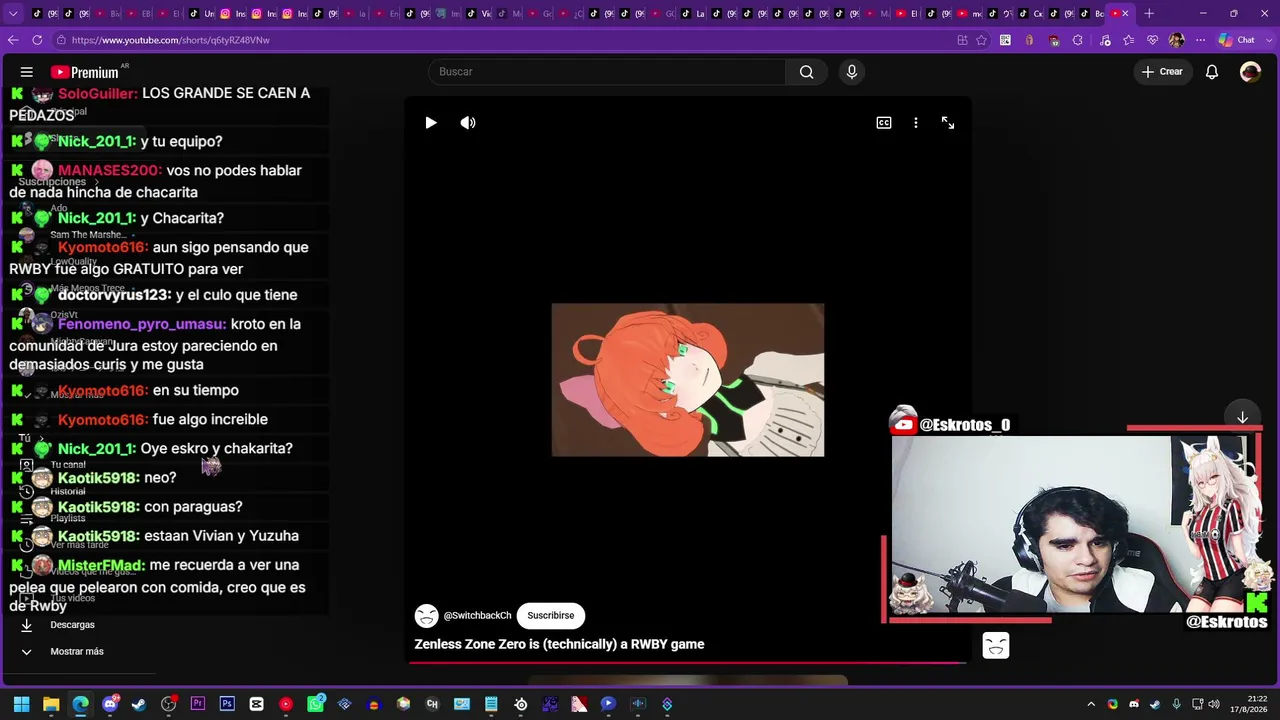Open the Windows Start menu
Screen dimensions: 1280x720
click(x=21, y=704)
